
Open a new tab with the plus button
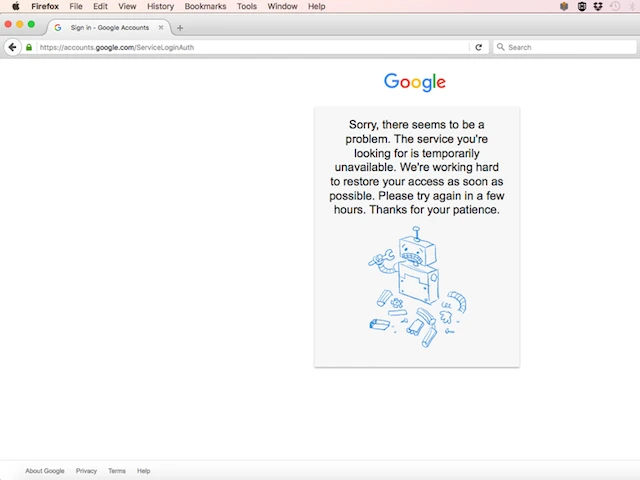(x=180, y=27)
